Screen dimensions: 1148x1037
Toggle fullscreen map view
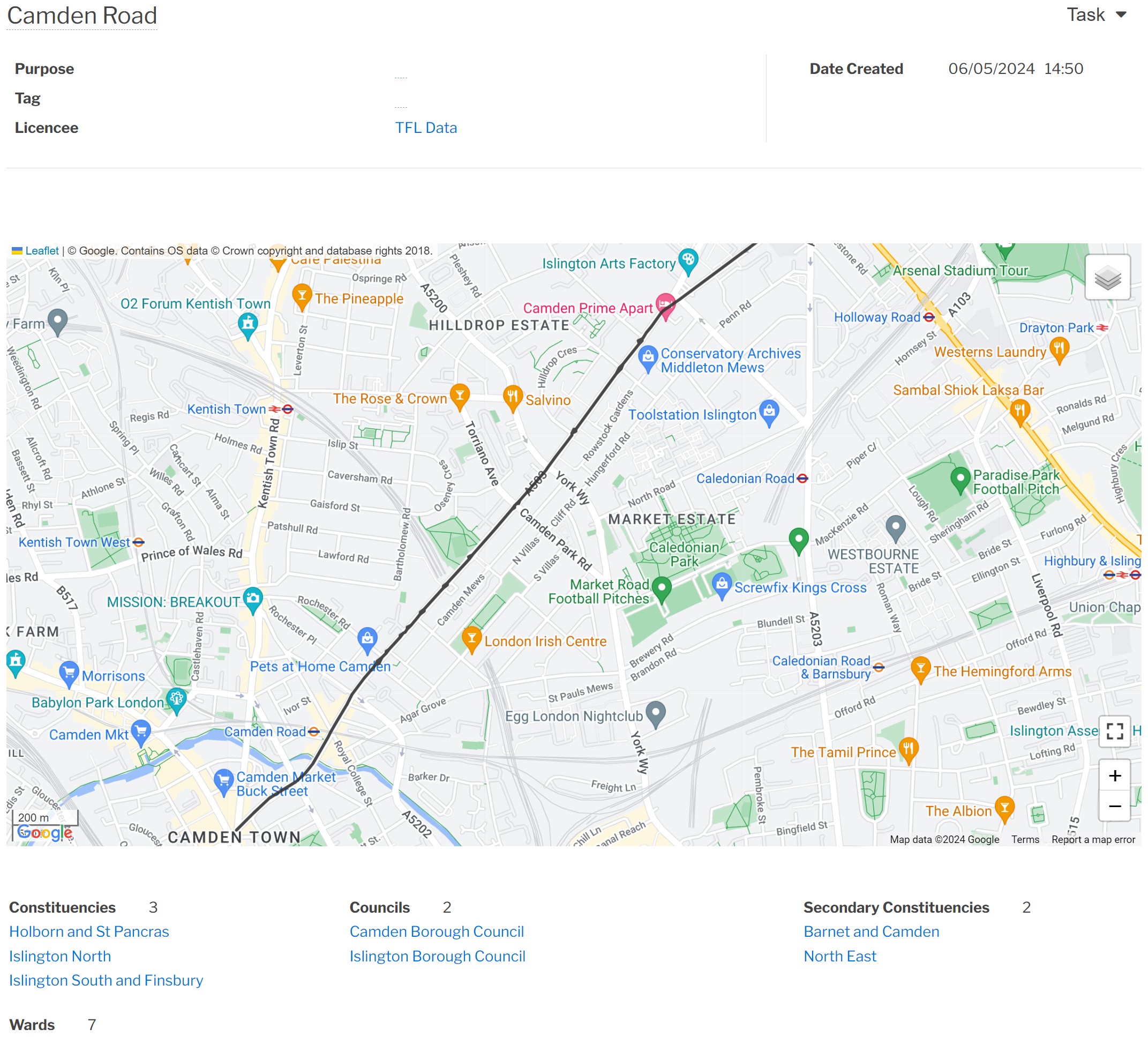coord(1114,730)
